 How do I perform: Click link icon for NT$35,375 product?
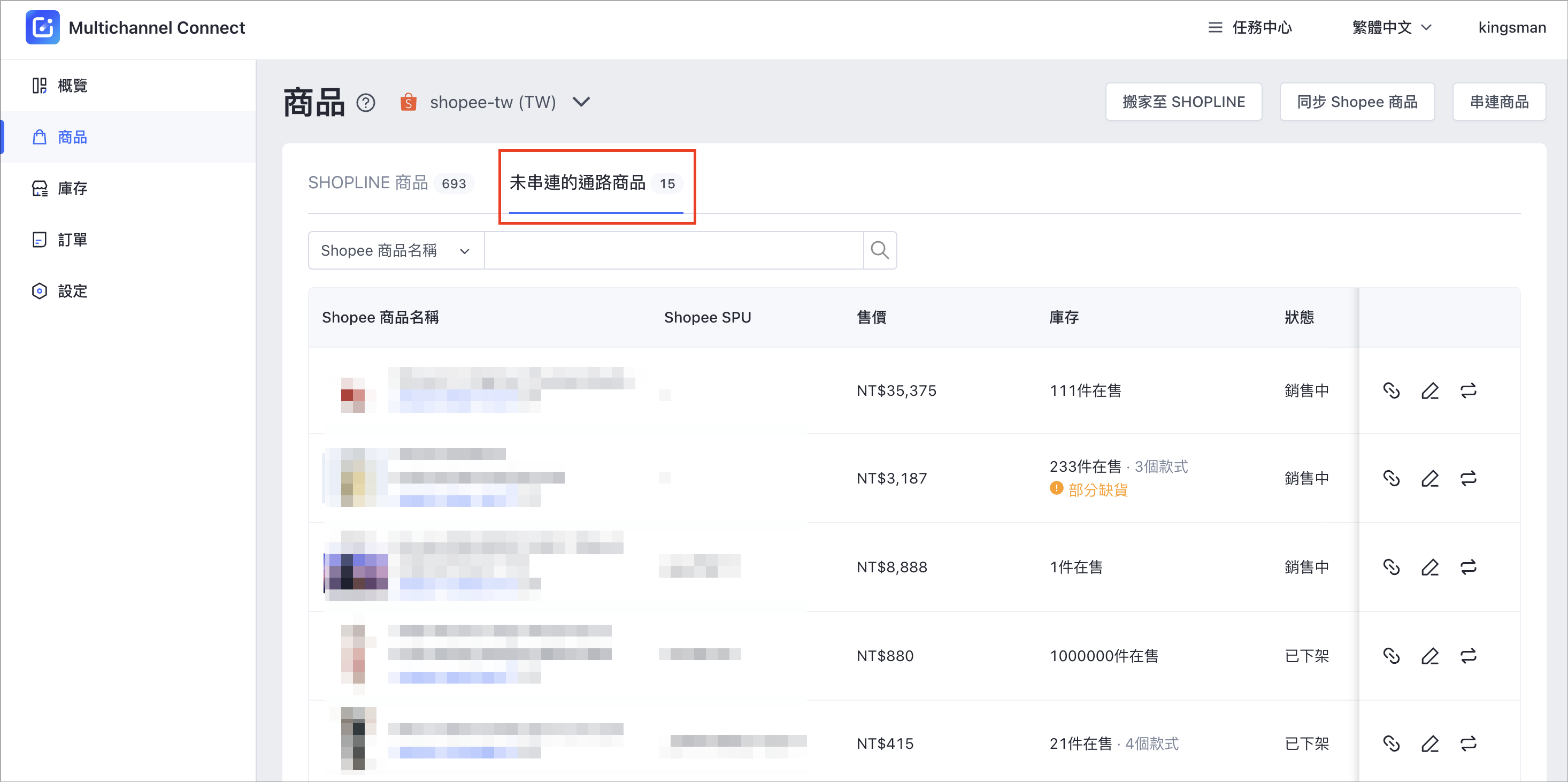[1391, 390]
